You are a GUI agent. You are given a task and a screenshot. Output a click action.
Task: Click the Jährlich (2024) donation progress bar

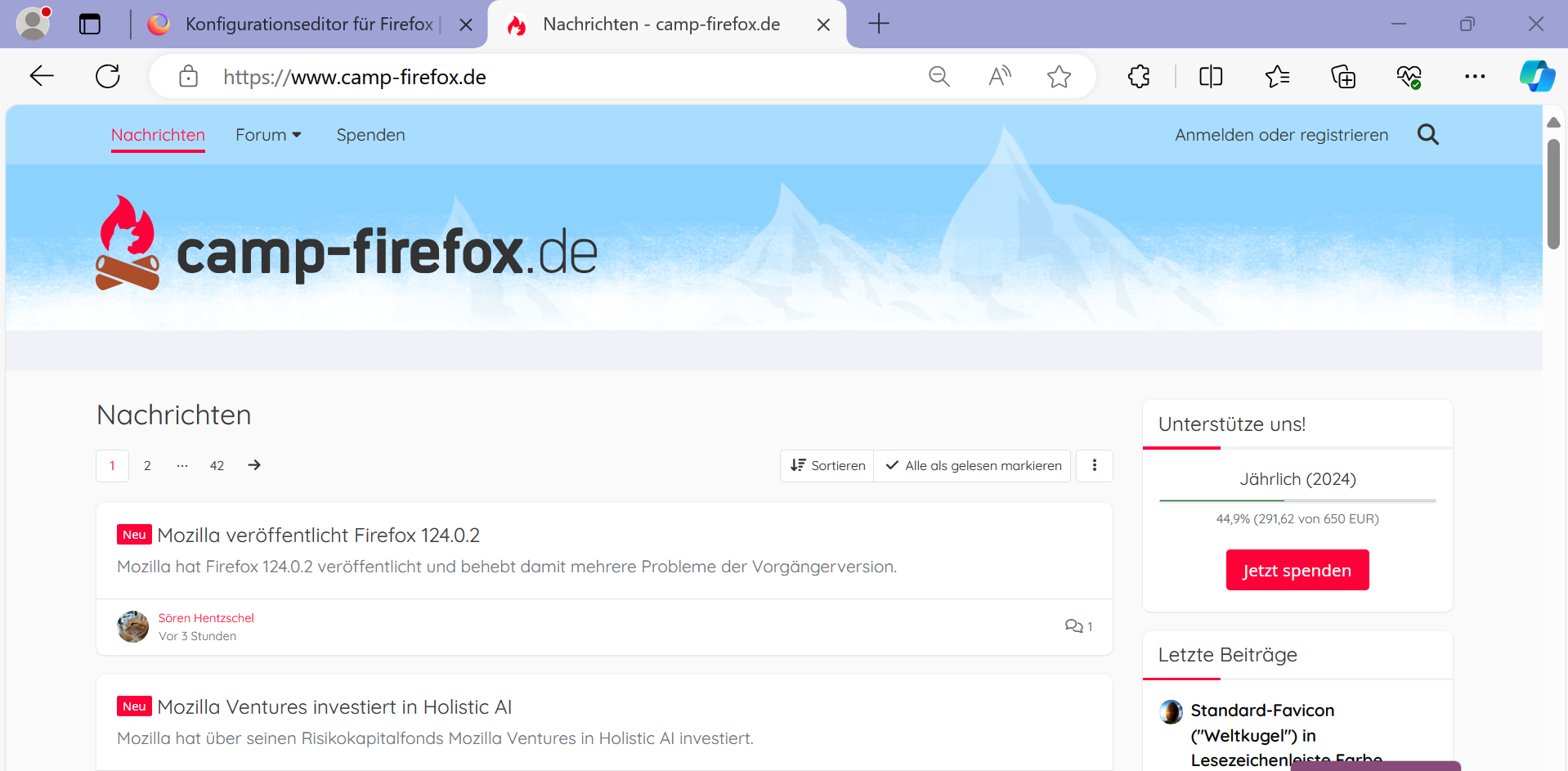click(1297, 500)
